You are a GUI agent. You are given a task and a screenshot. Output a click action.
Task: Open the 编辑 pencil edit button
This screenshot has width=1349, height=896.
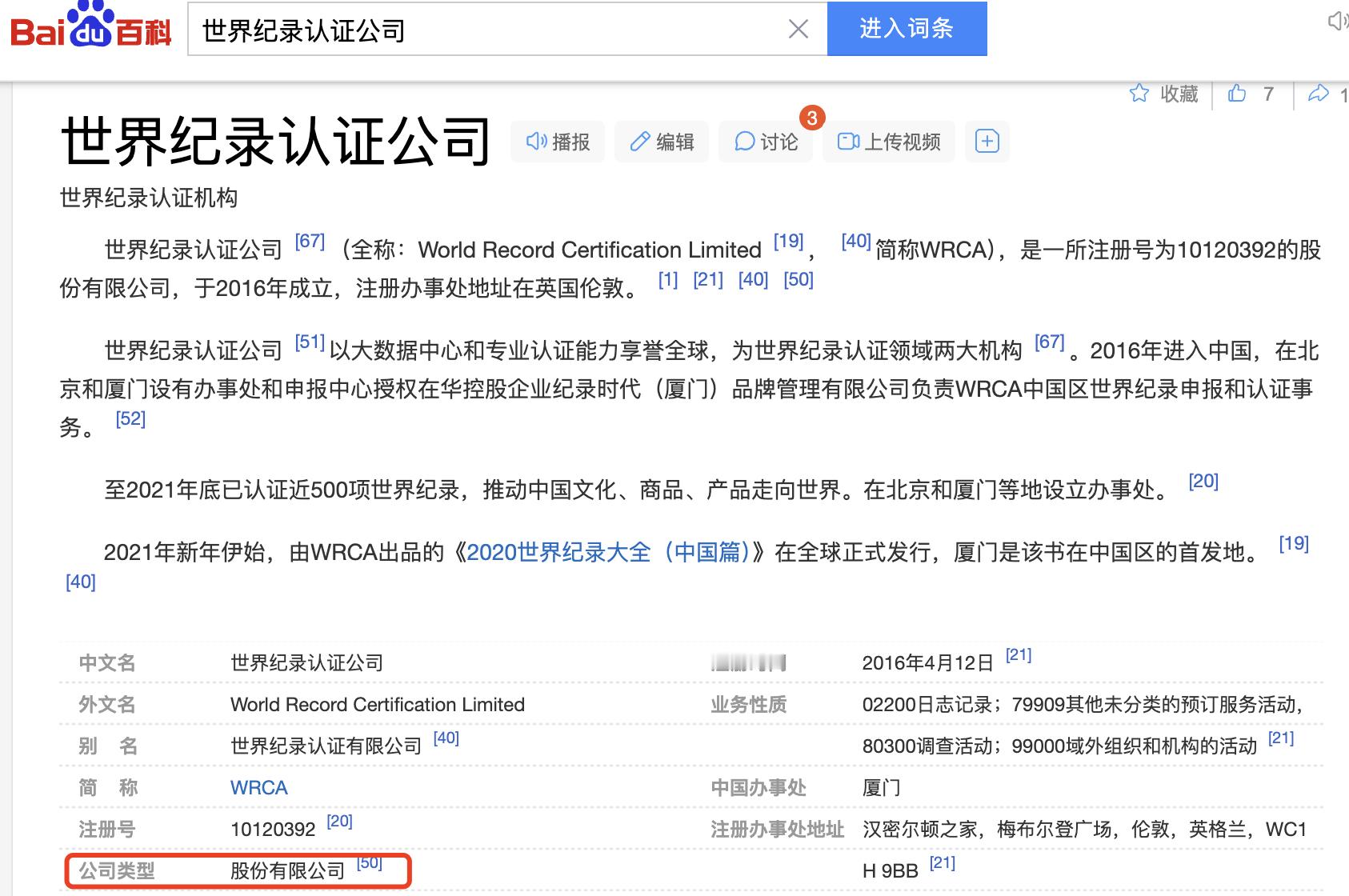(x=662, y=142)
